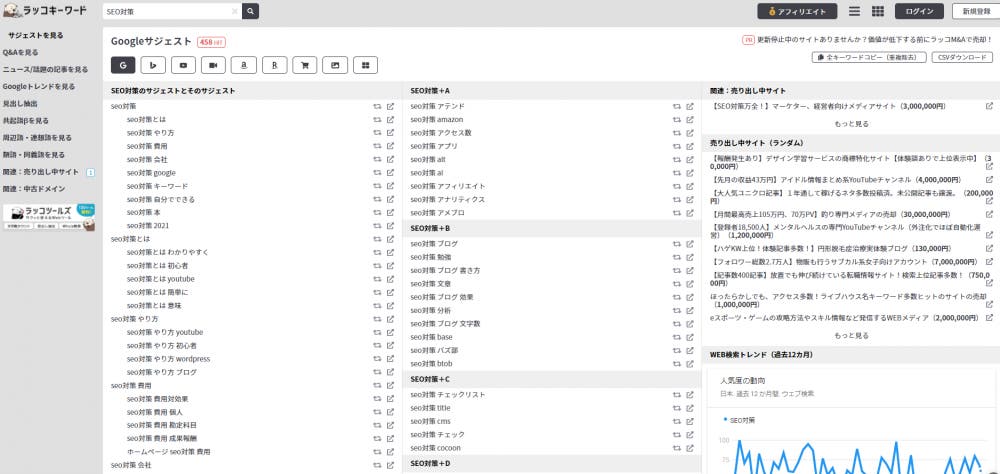
Task: Click the アフィリエイト button
Action: click(x=797, y=11)
